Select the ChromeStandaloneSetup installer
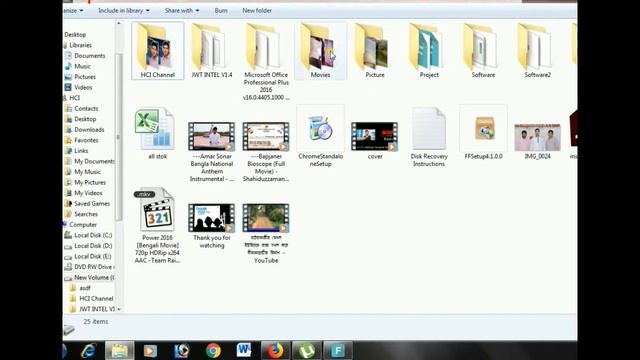Viewport: 640px width, 360px height. pyautogui.click(x=320, y=136)
